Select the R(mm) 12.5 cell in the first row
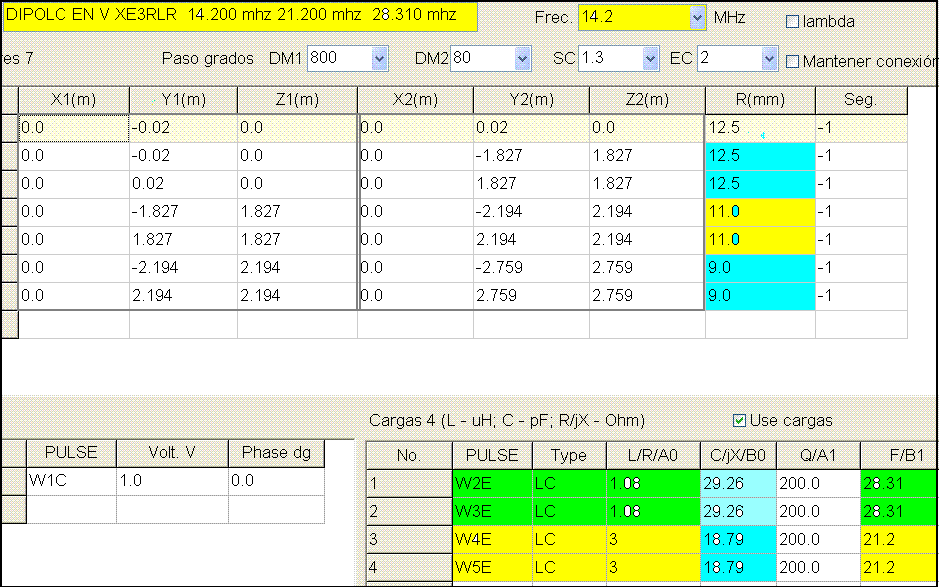The width and height of the screenshot is (939, 587). (x=761, y=128)
